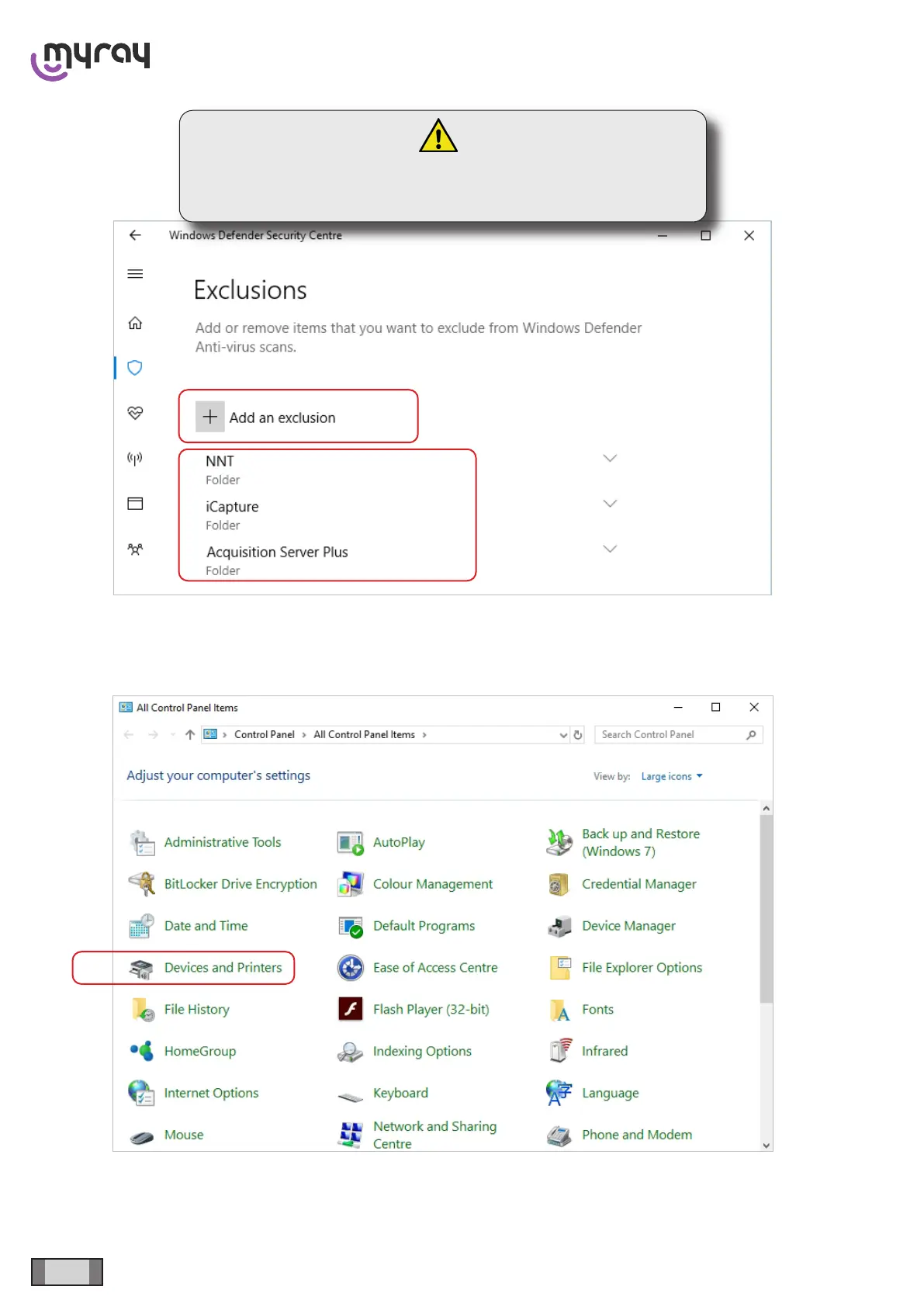The image size is (924, 1307).
Task: Open Phone and Modem link
Action: 637,1135
